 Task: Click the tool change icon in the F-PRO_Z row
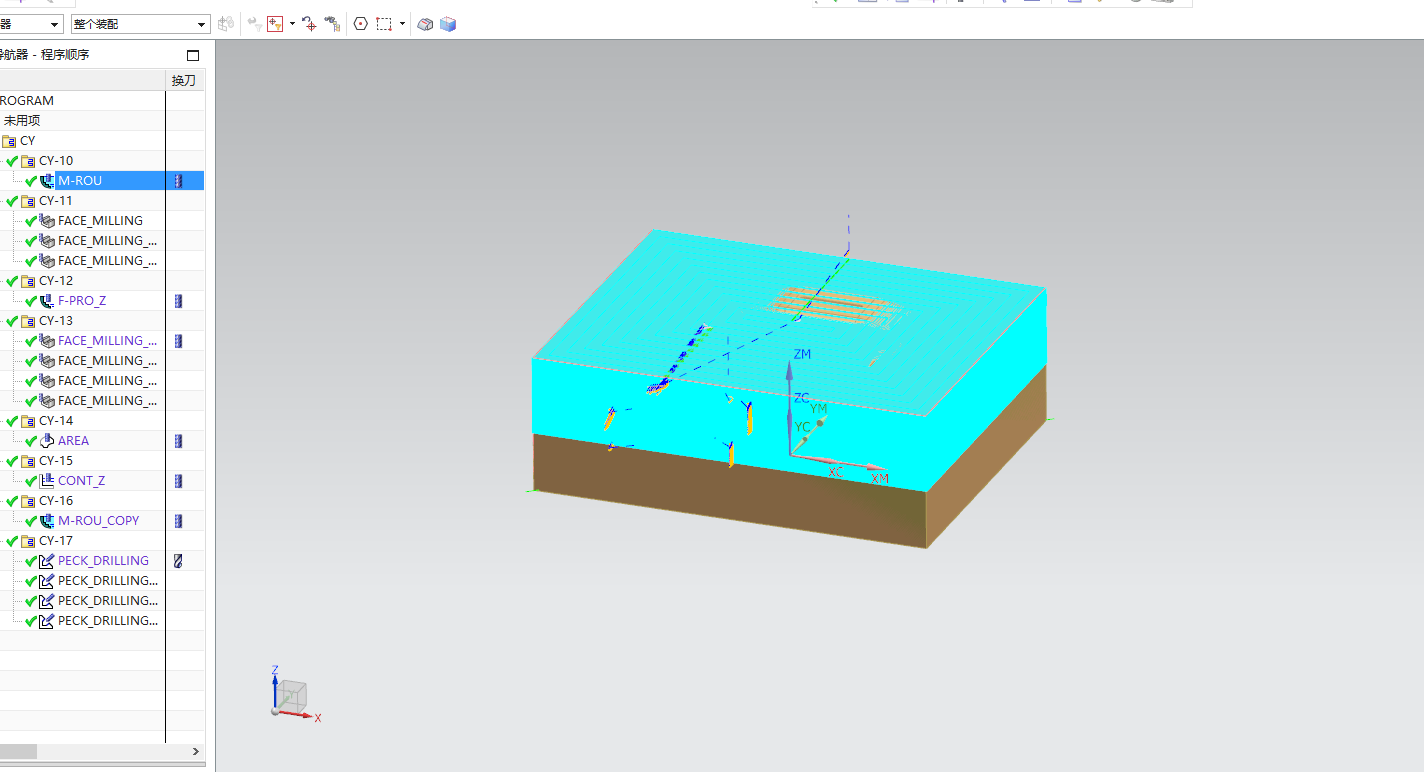point(179,301)
